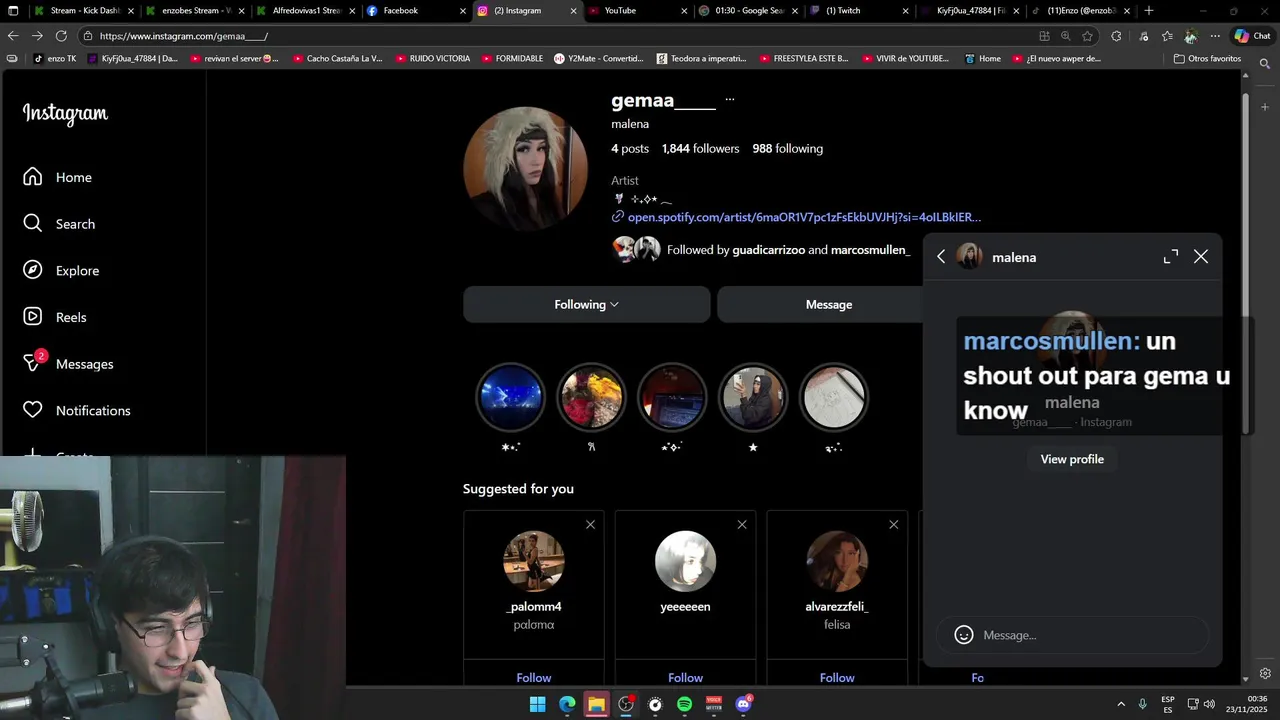
Task: Close the malena chat panel
Action: (1201, 257)
